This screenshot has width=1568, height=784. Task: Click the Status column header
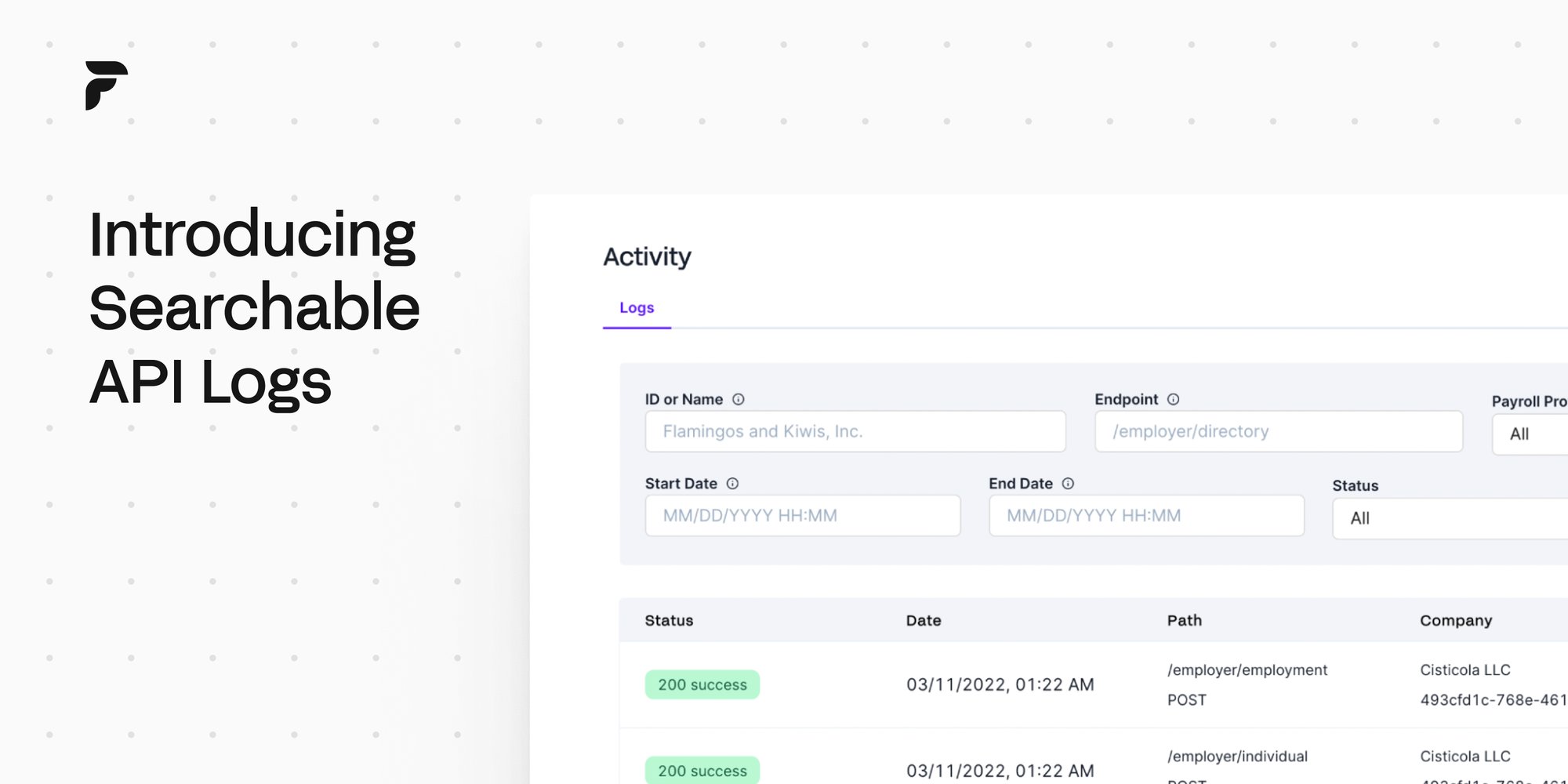(669, 620)
